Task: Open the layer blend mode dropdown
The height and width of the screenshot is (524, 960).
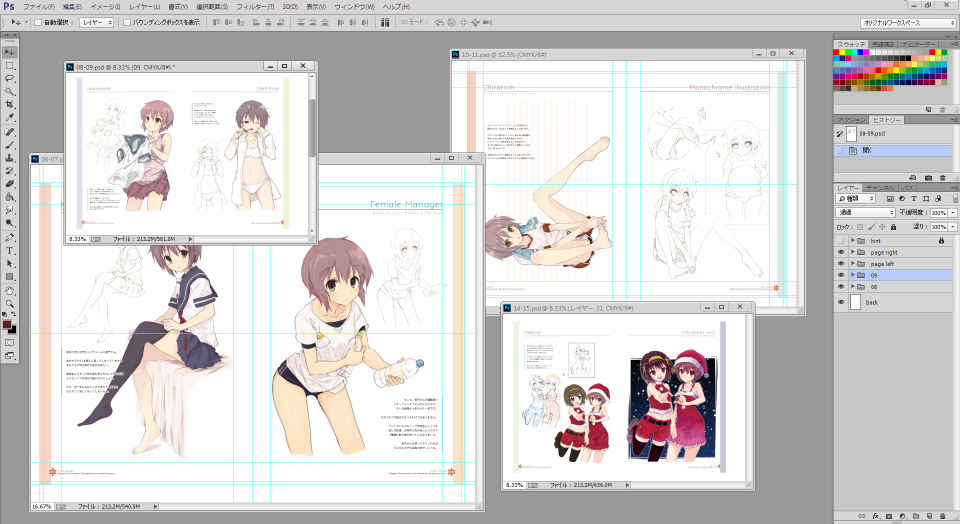Action: pos(865,212)
